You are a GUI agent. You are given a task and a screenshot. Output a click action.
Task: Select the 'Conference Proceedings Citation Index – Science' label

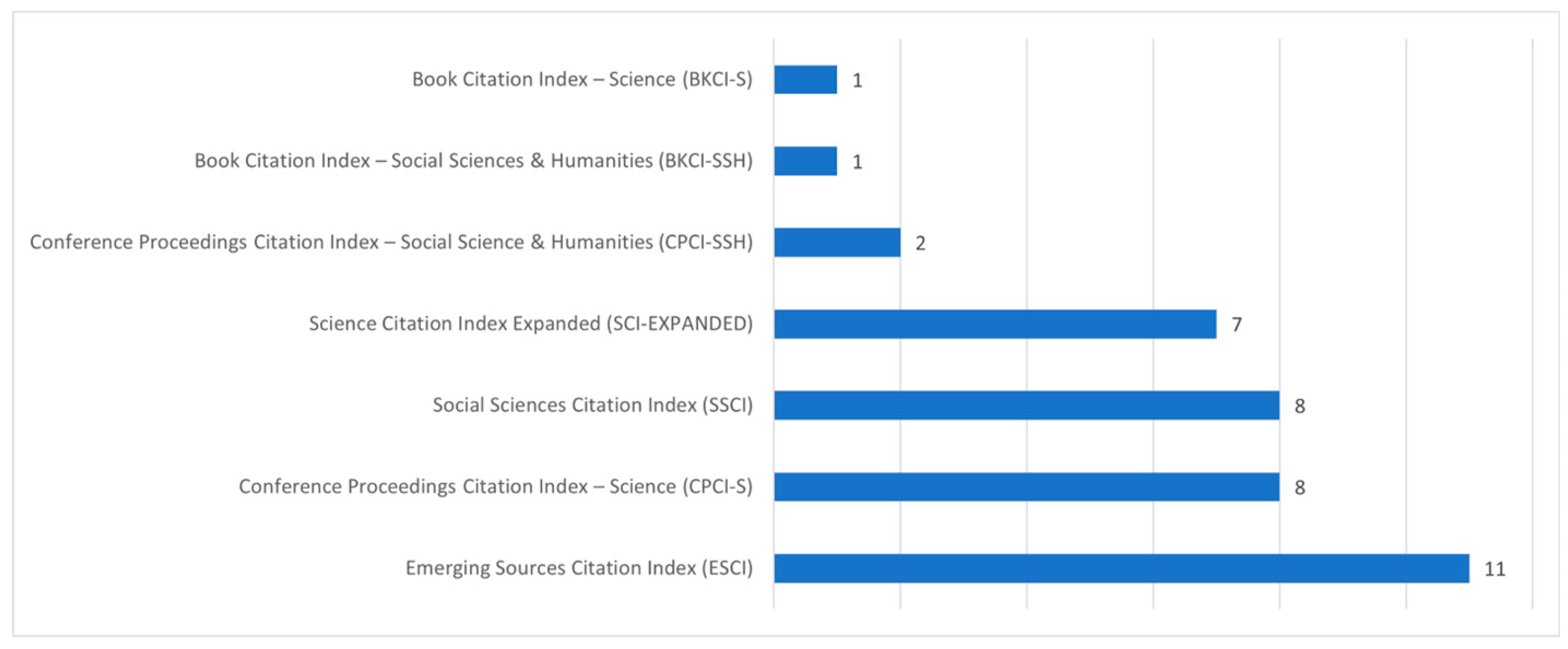pos(496,487)
